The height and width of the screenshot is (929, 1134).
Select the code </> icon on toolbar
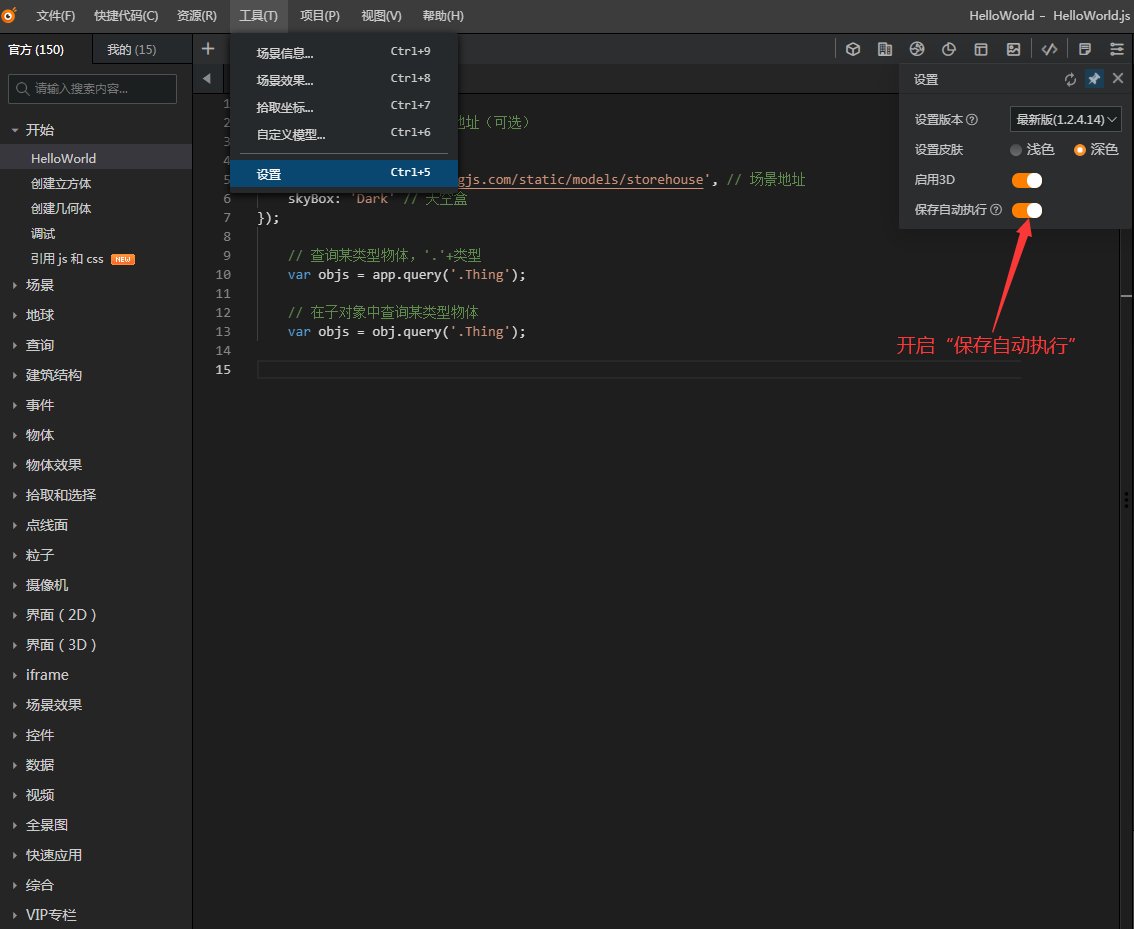[x=1049, y=48]
